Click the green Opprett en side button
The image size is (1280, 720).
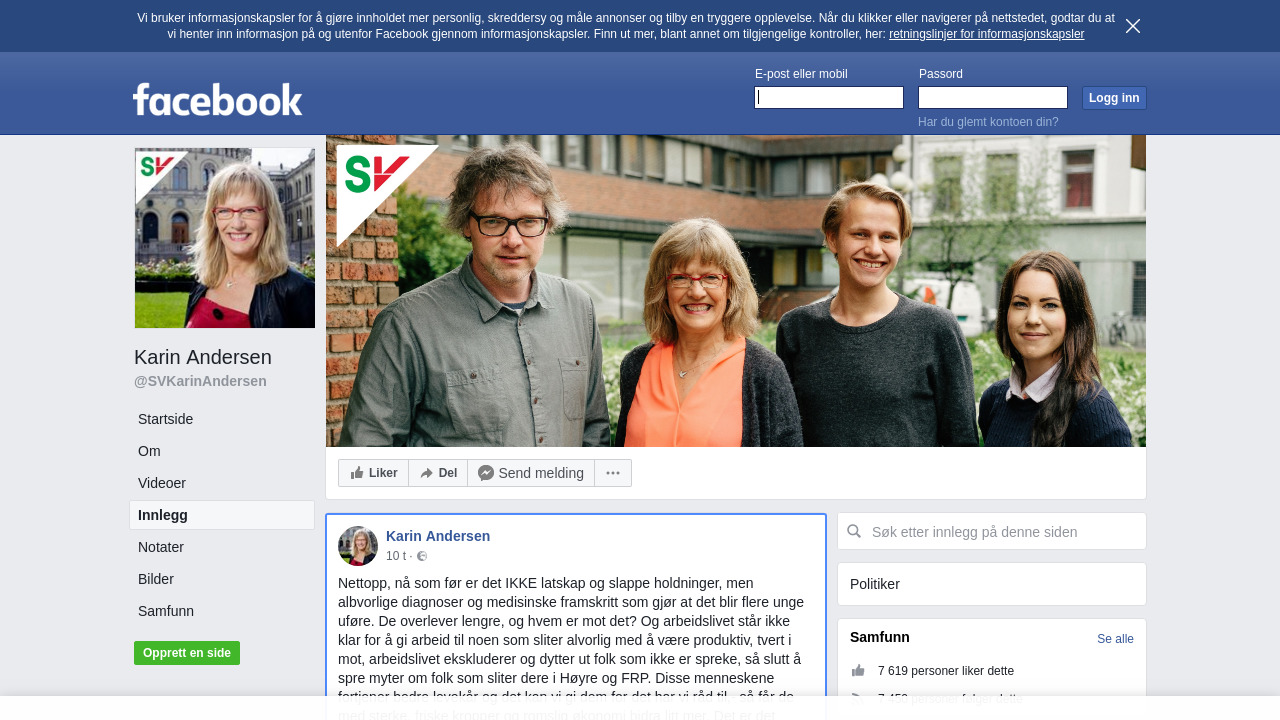[x=187, y=653]
